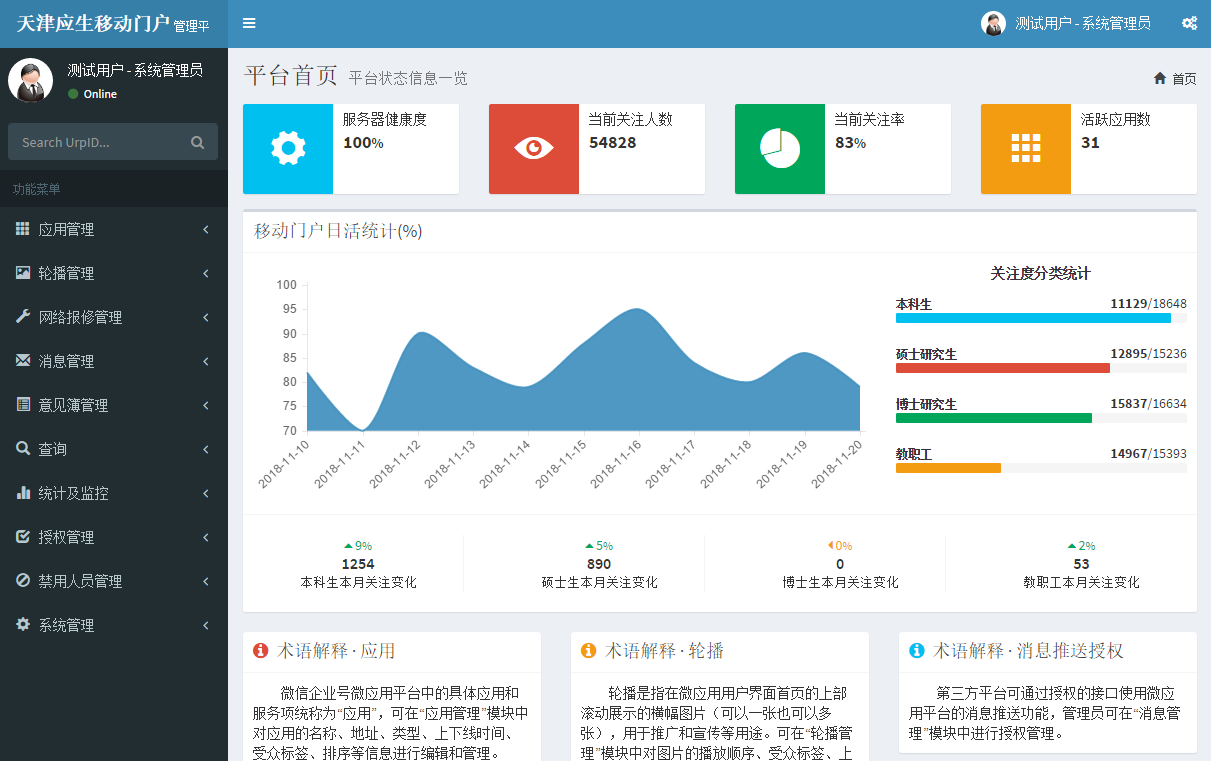Click the 首页 breadcrumb link
The height and width of the screenshot is (761, 1211).
click(1184, 79)
